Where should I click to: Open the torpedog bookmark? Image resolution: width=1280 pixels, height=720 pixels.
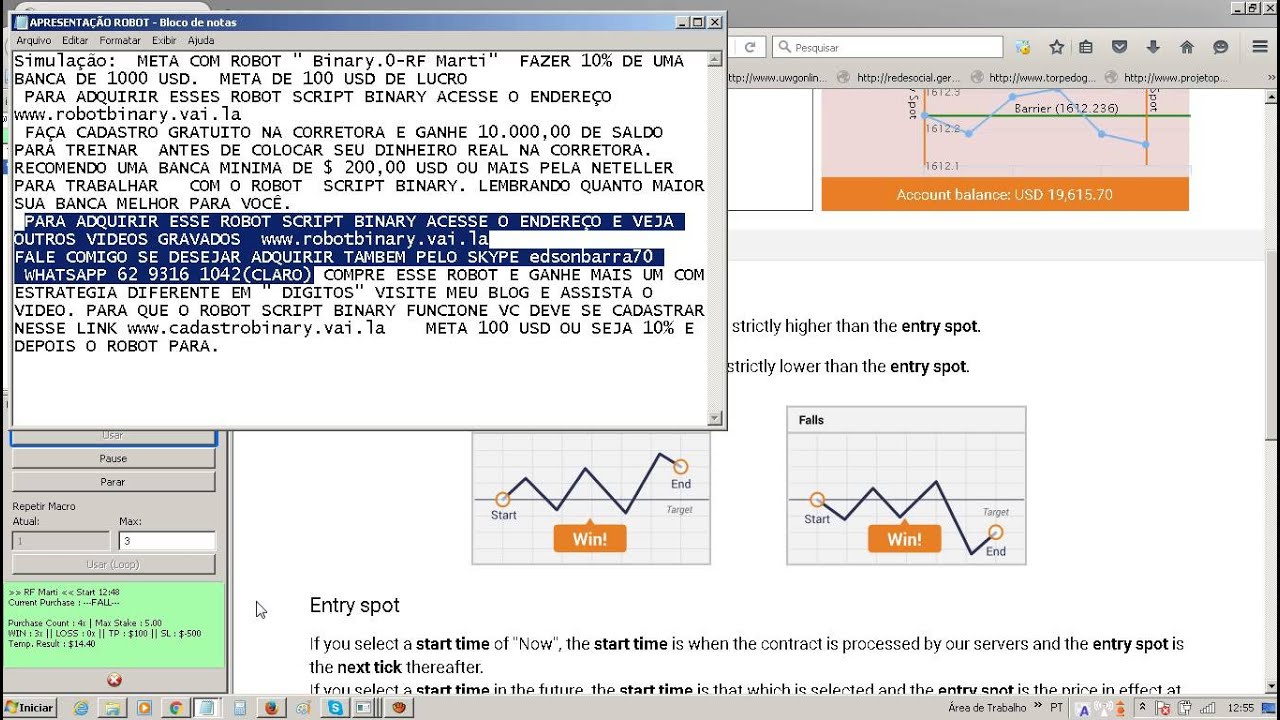click(1032, 77)
